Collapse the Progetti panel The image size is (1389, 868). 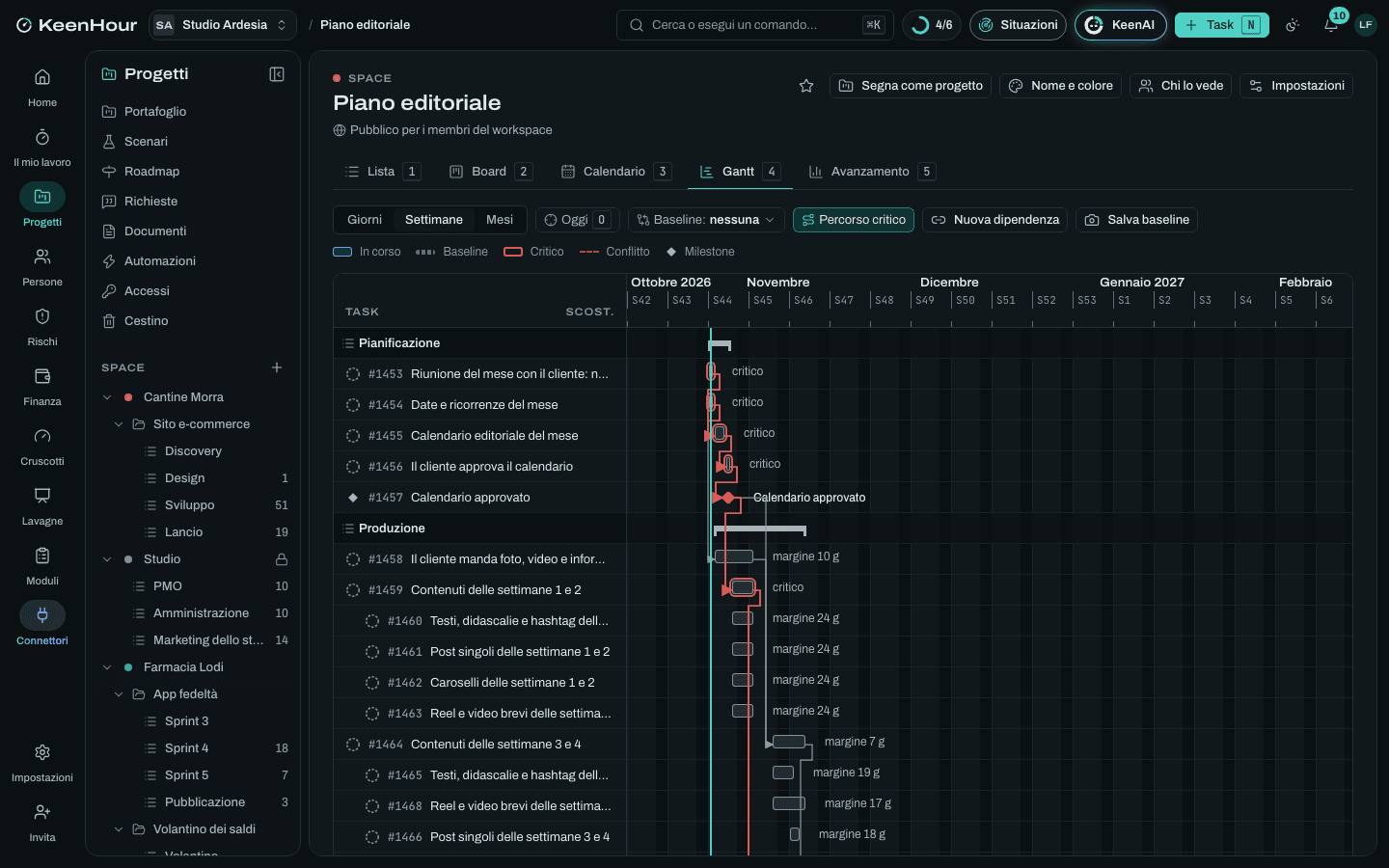[x=277, y=74]
